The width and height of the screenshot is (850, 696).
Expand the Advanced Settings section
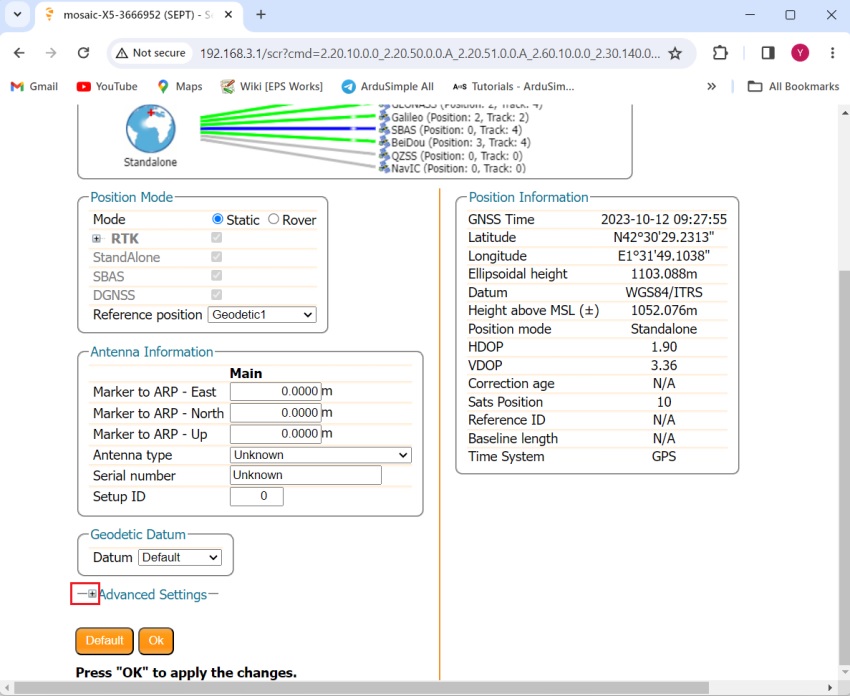click(x=92, y=594)
